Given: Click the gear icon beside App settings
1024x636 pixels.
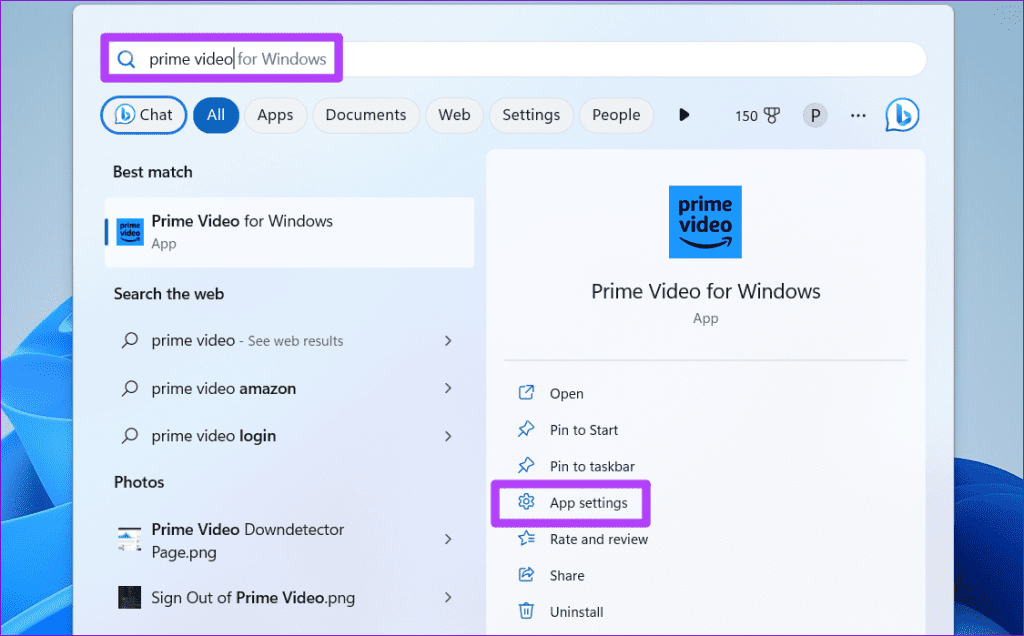Looking at the screenshot, I should (x=526, y=503).
